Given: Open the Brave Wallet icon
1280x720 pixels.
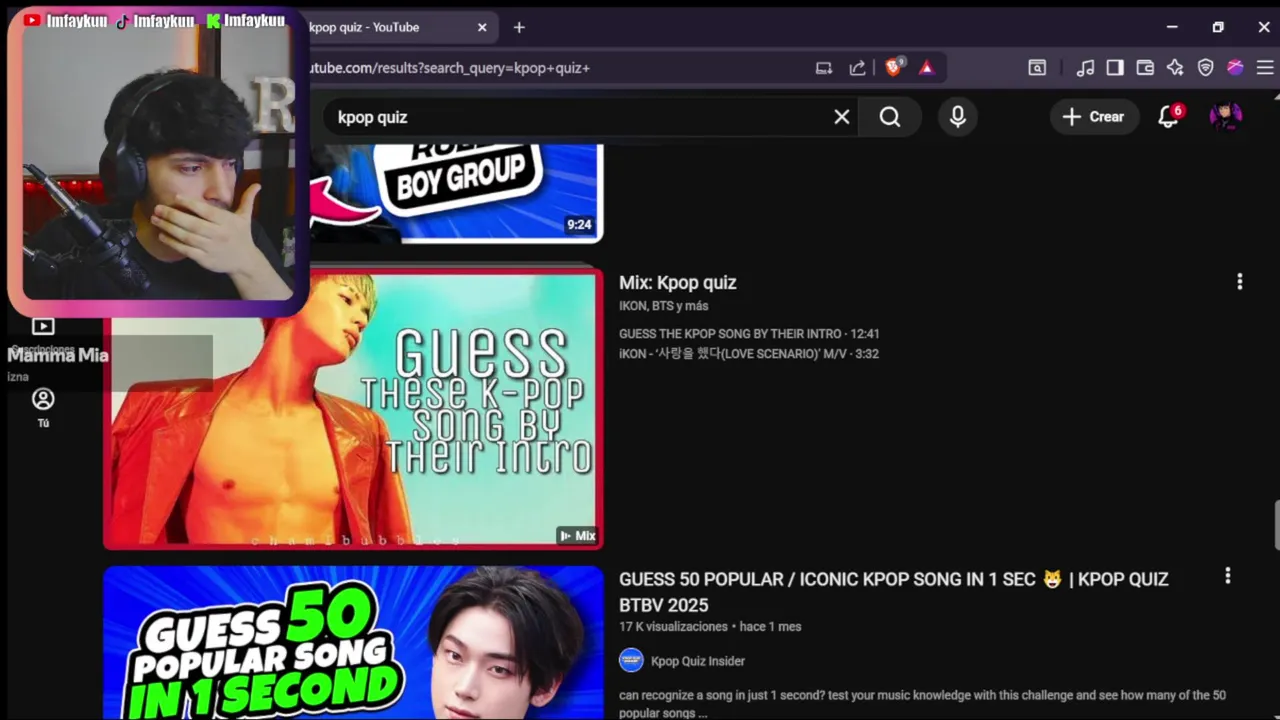Looking at the screenshot, I should tap(1145, 68).
